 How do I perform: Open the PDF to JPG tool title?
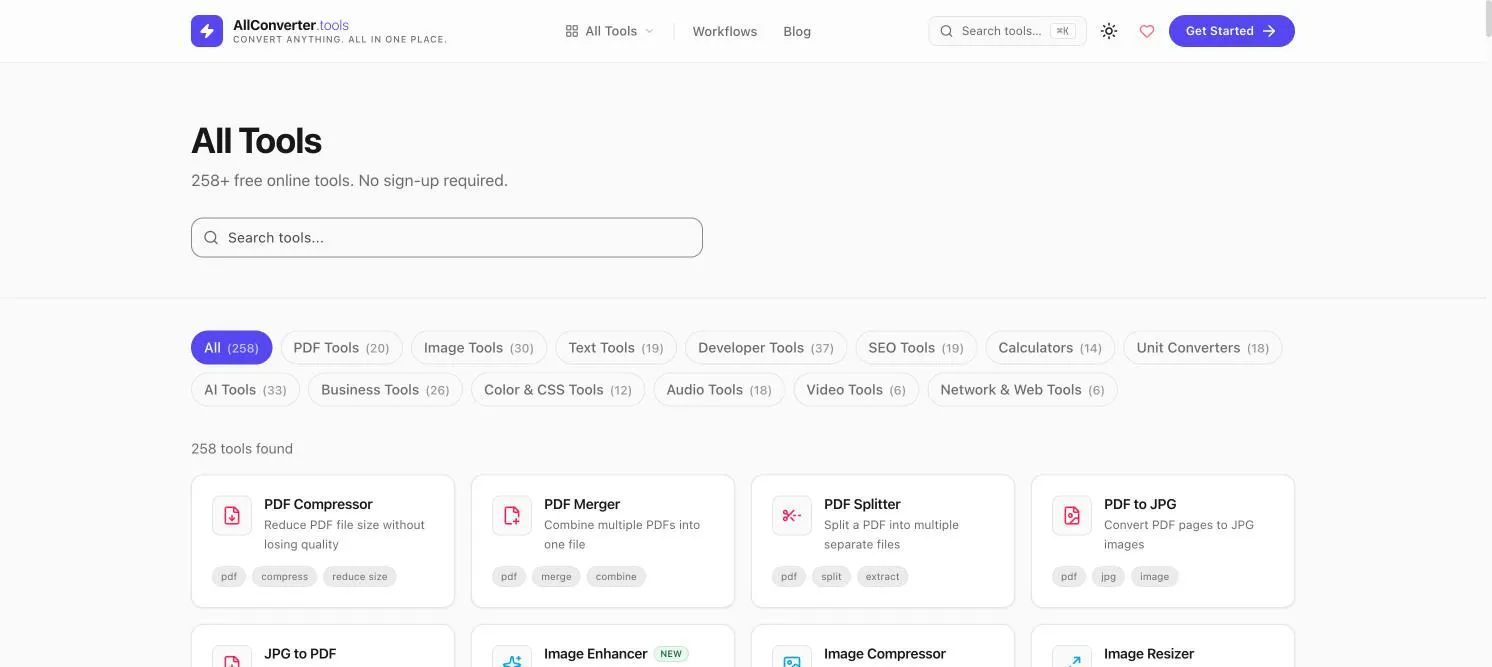coord(1140,504)
